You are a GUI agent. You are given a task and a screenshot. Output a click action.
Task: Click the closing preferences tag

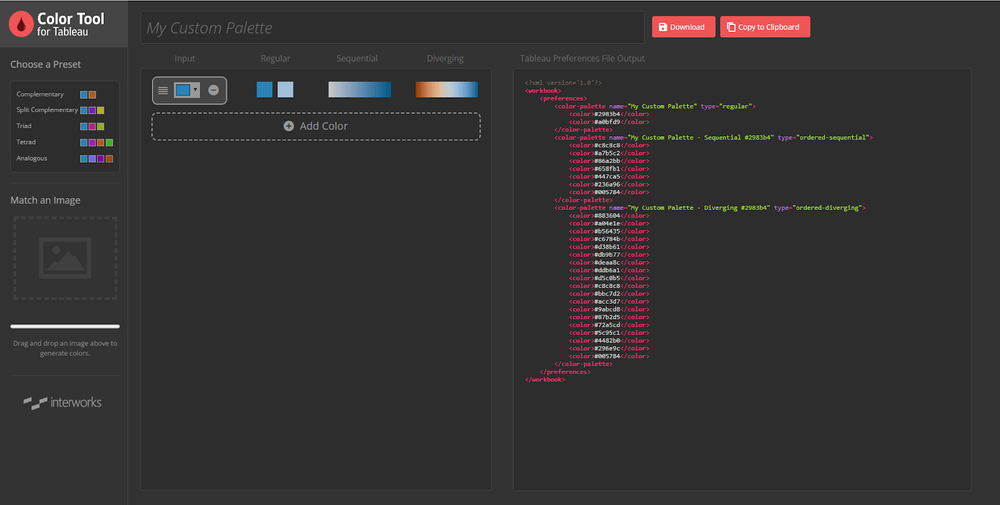[x=566, y=372]
